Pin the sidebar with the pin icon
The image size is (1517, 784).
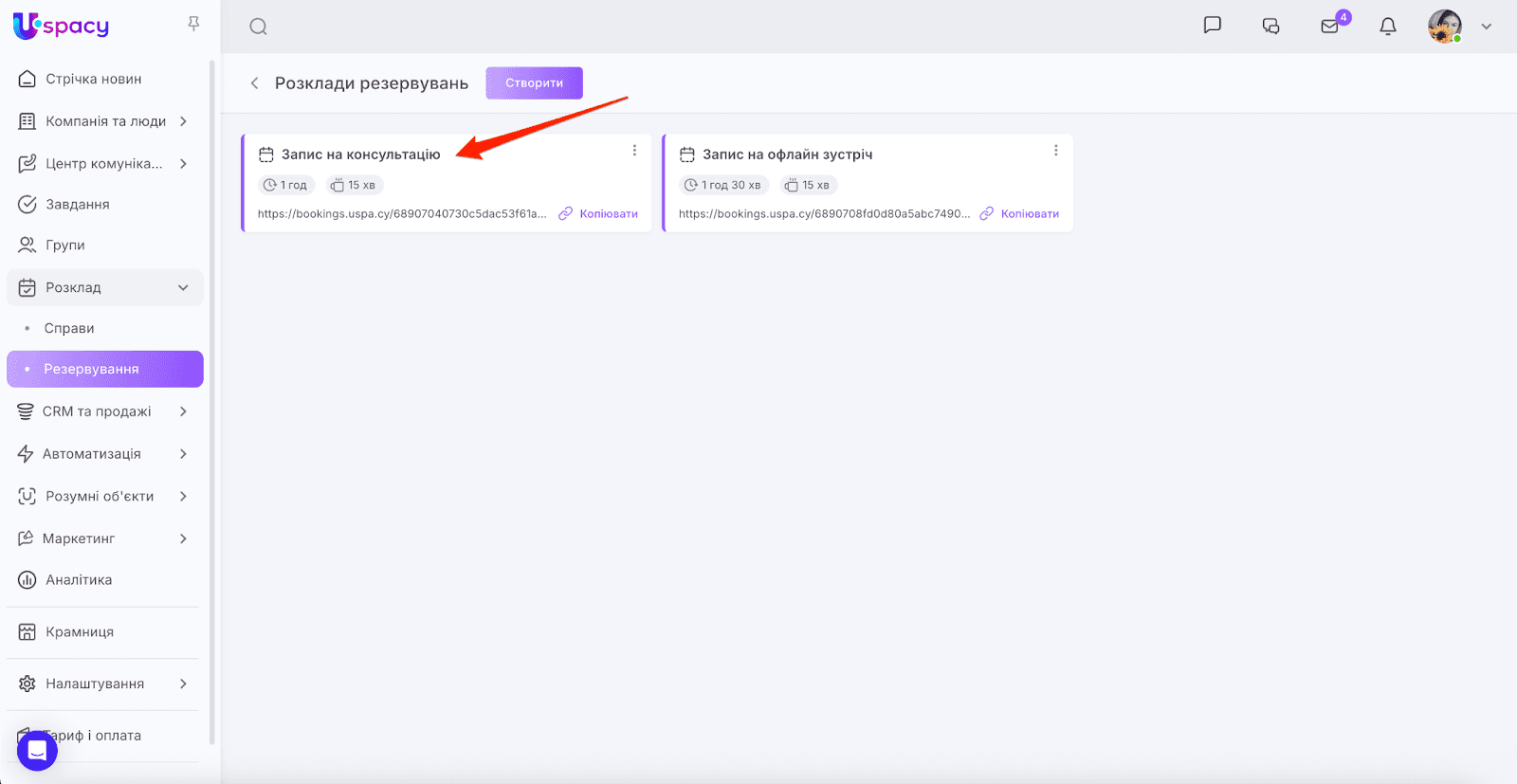point(193,24)
